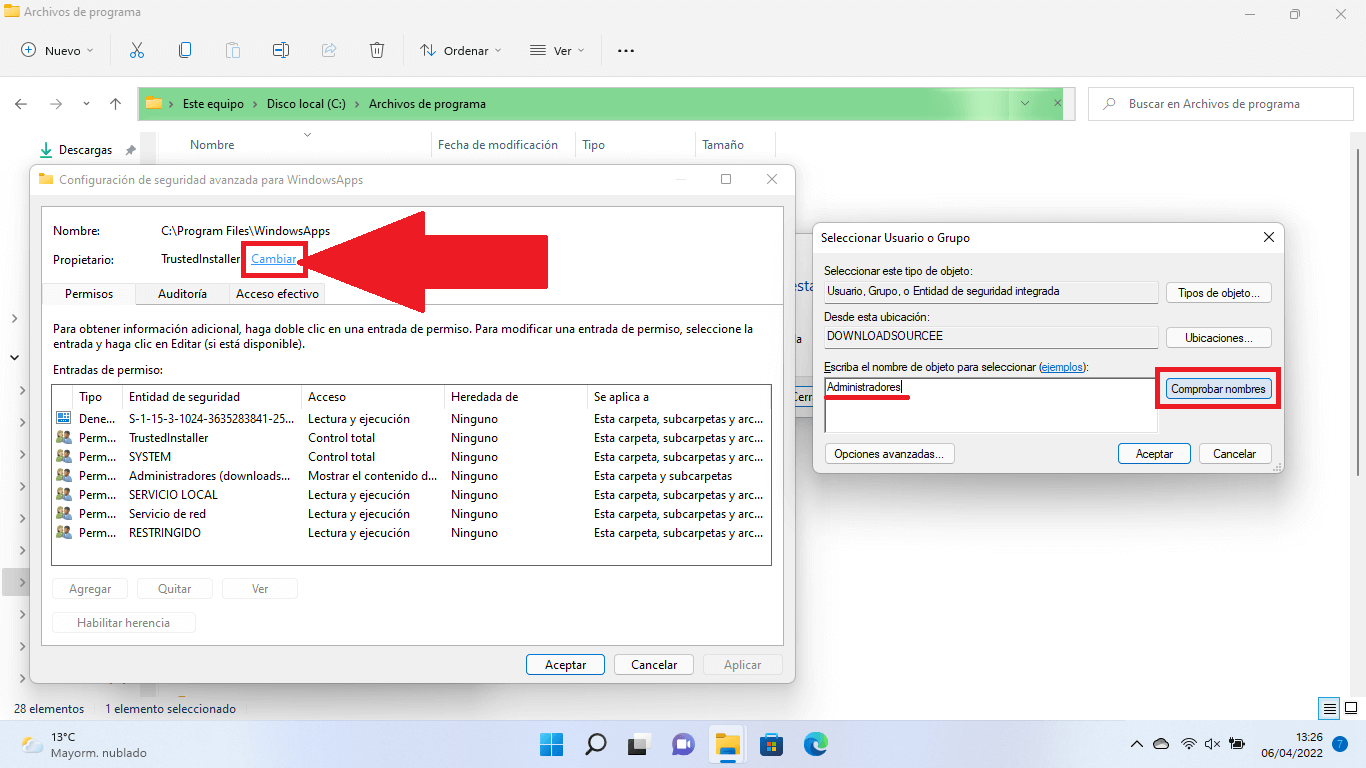This screenshot has width=1366, height=768.
Task: Click the Copy icon in Explorer toolbar
Action: click(185, 50)
